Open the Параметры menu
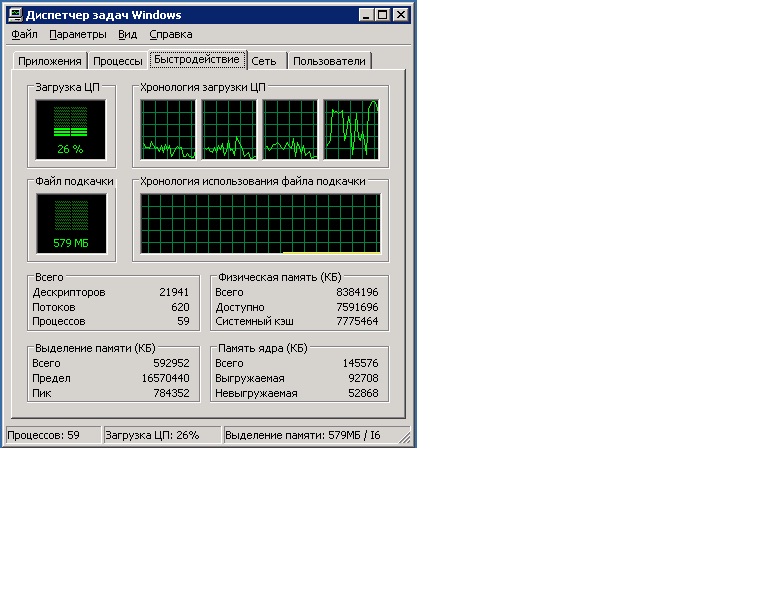The width and height of the screenshot is (768, 614). tap(78, 35)
